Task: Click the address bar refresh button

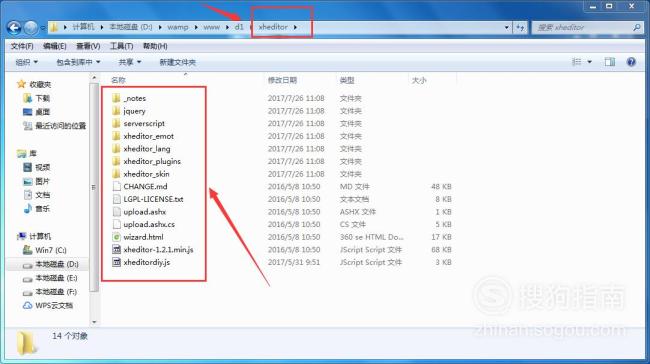Action: pyautogui.click(x=520, y=27)
